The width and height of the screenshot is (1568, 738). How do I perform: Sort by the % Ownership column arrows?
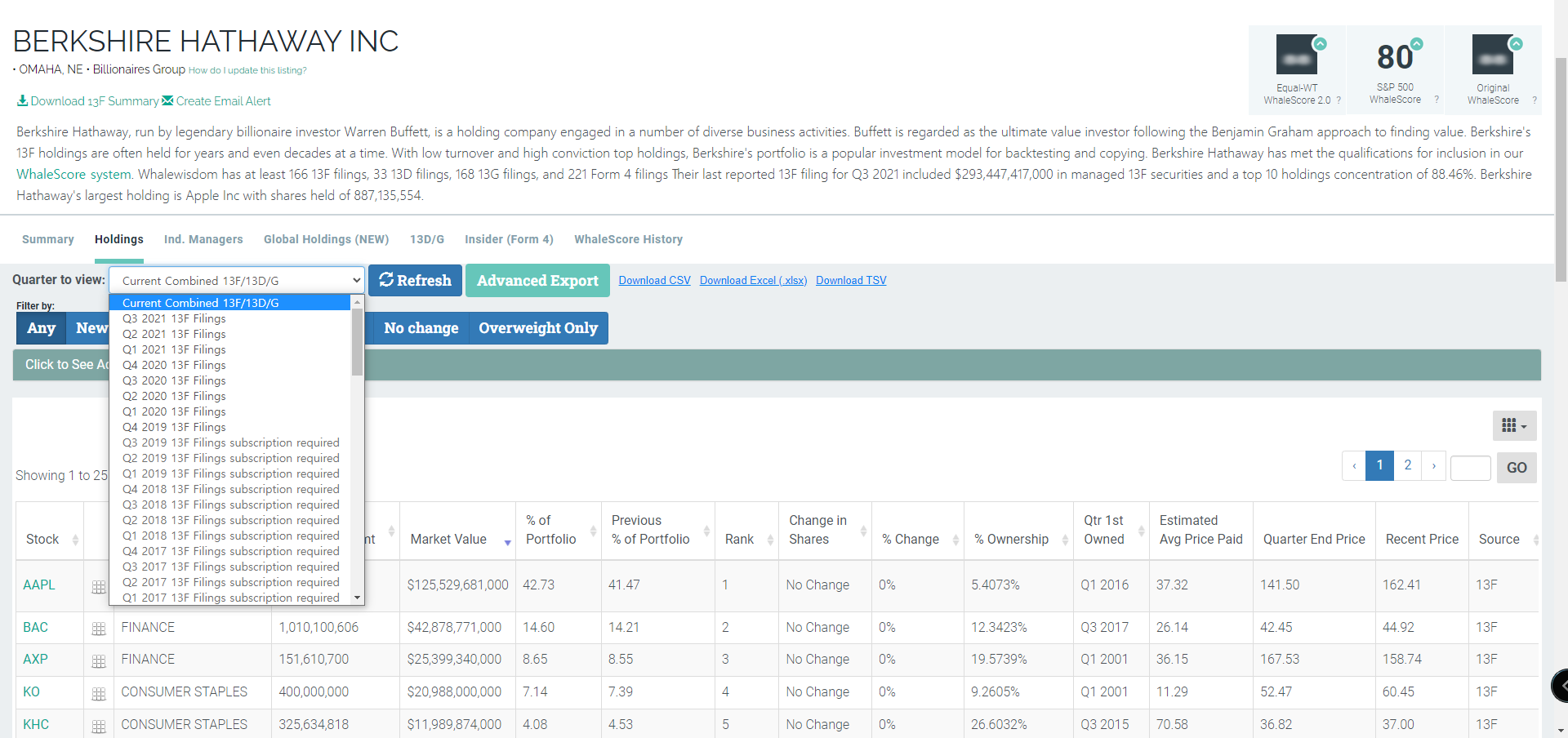[x=1065, y=540]
